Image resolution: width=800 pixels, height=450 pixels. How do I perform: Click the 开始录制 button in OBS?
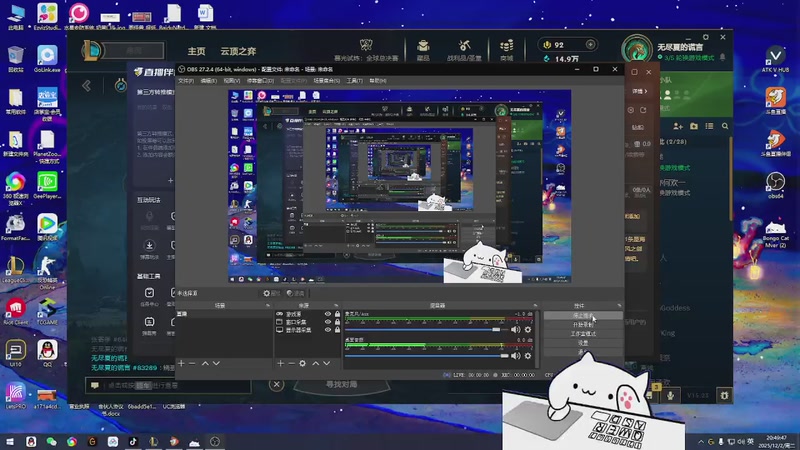pyautogui.click(x=583, y=325)
